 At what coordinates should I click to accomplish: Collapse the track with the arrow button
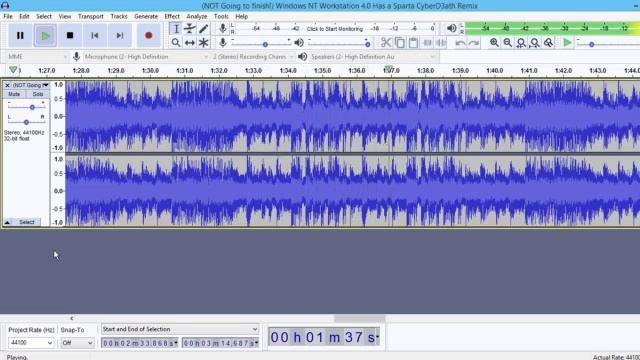[x=7, y=222]
